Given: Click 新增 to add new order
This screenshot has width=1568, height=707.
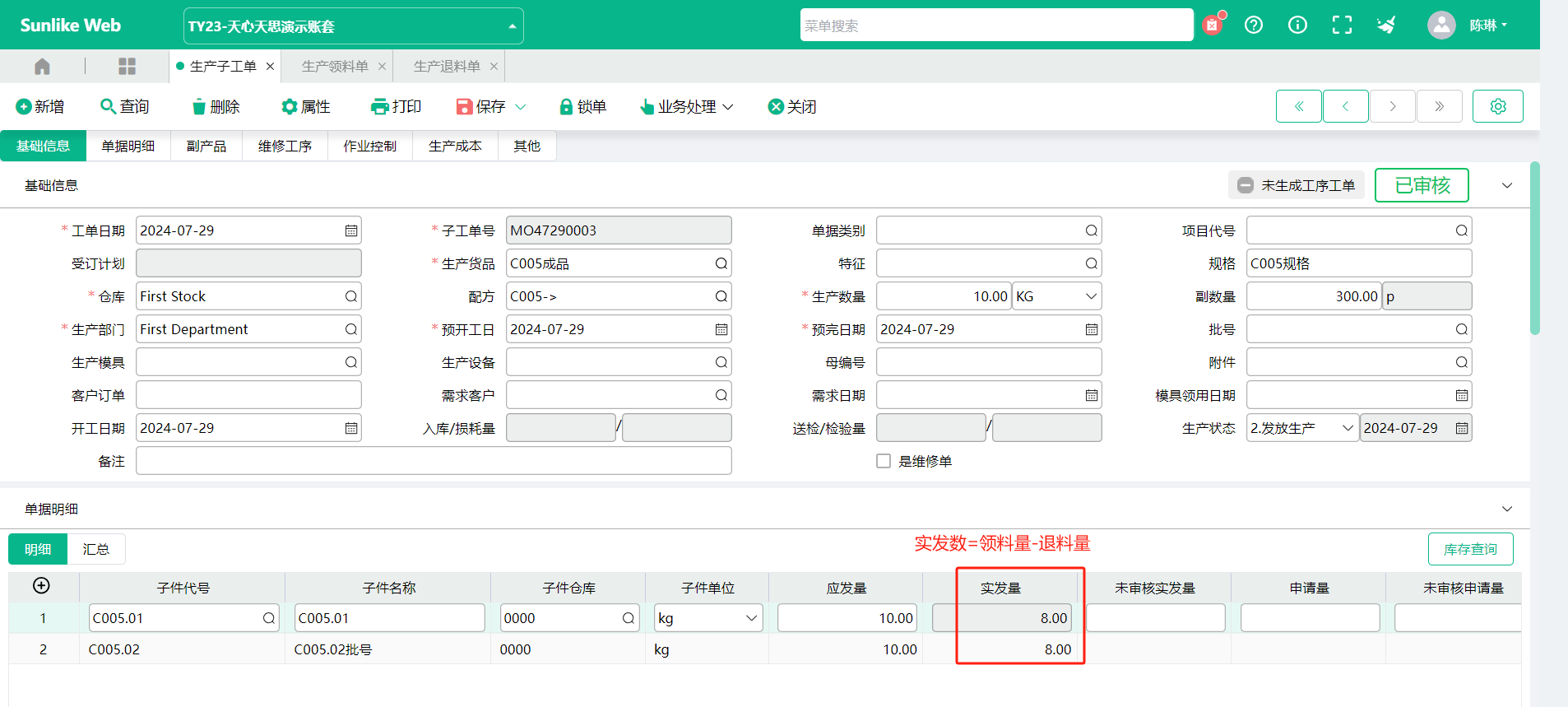Looking at the screenshot, I should click(40, 106).
